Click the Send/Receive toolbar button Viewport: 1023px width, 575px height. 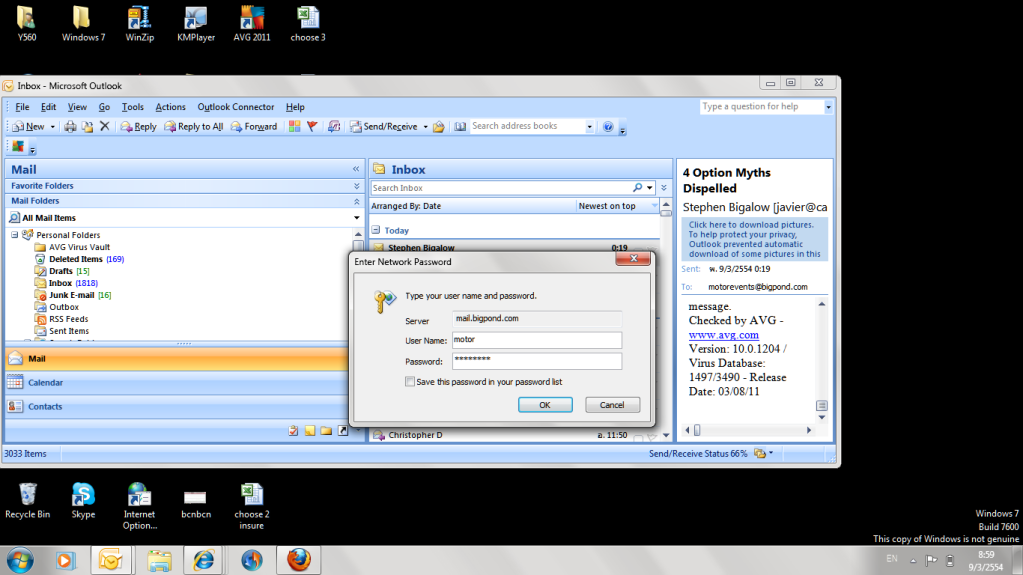[384, 127]
